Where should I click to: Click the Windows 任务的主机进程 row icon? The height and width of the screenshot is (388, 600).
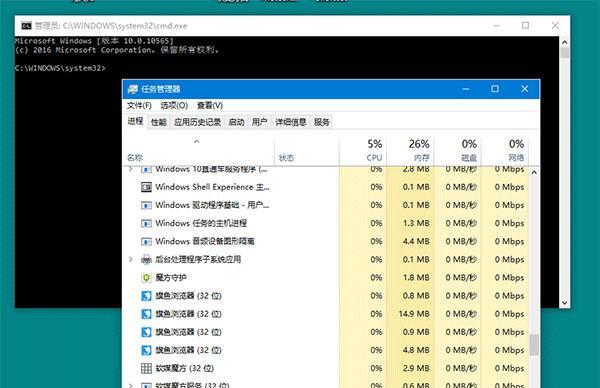click(146, 223)
